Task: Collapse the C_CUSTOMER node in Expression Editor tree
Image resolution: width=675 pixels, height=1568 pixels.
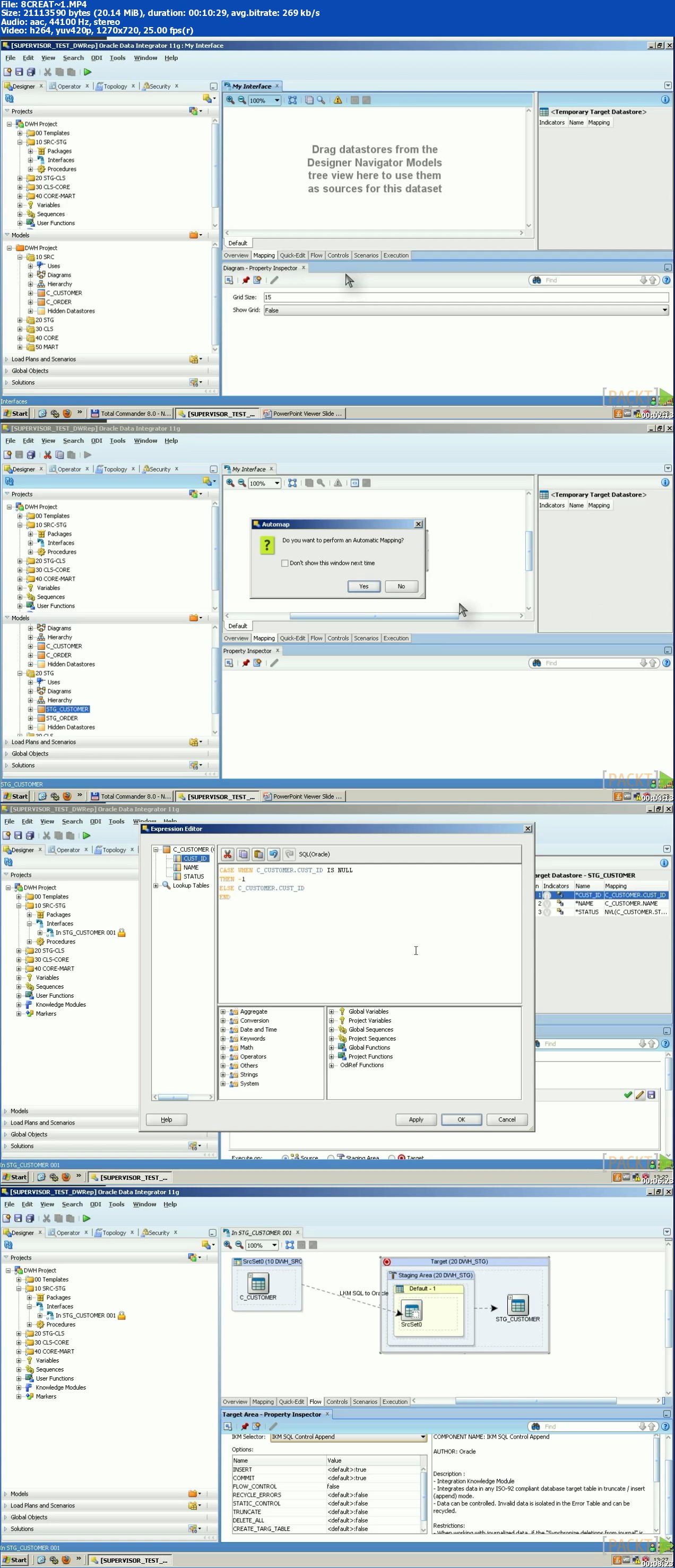Action: coord(155,850)
